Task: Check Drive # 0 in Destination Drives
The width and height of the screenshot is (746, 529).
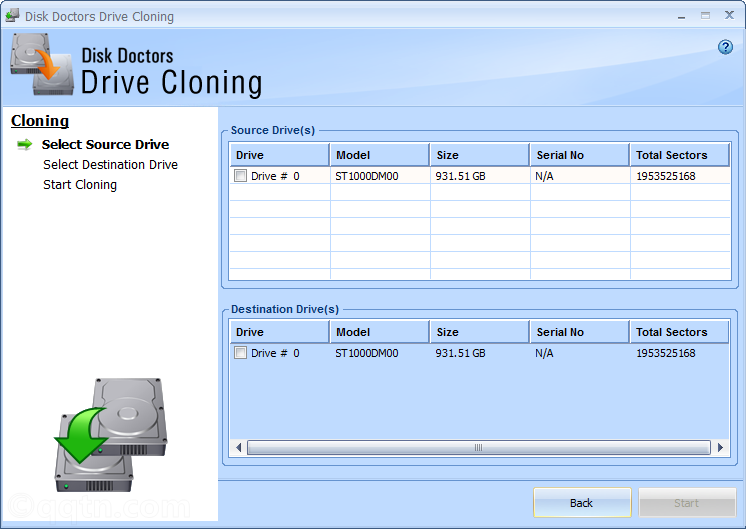Action: click(x=240, y=353)
